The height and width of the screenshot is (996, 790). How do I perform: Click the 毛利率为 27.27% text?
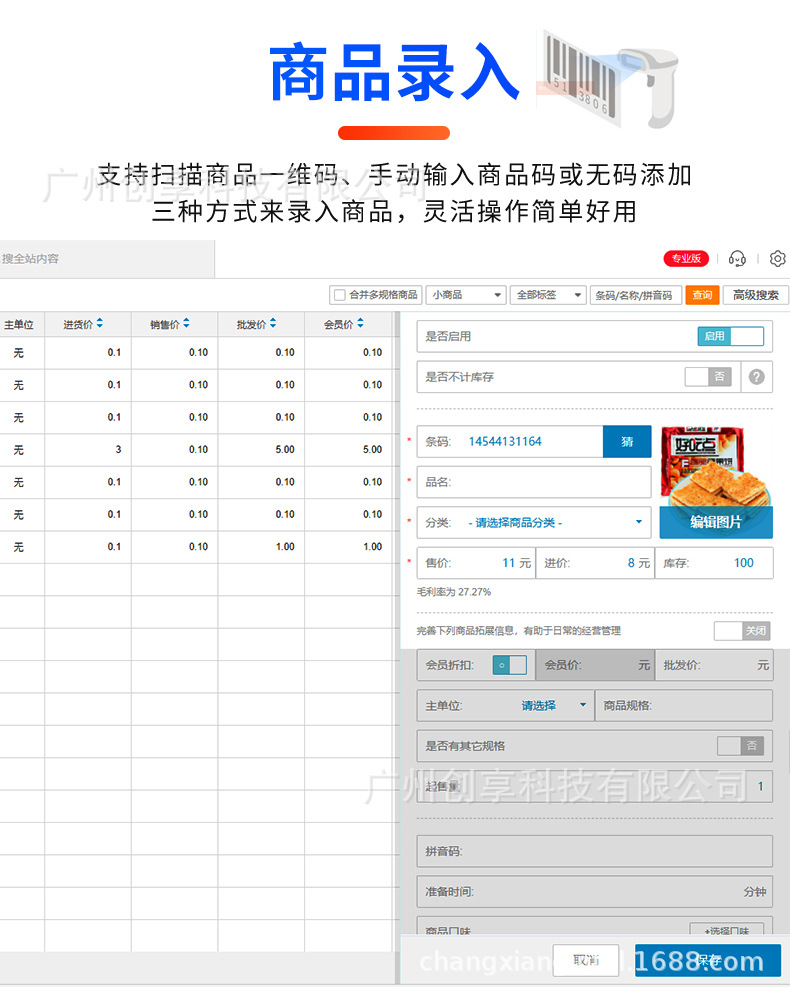pos(454,592)
